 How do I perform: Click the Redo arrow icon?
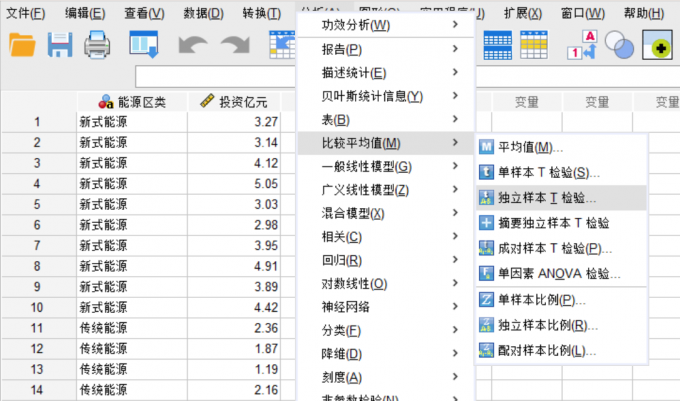click(235, 45)
